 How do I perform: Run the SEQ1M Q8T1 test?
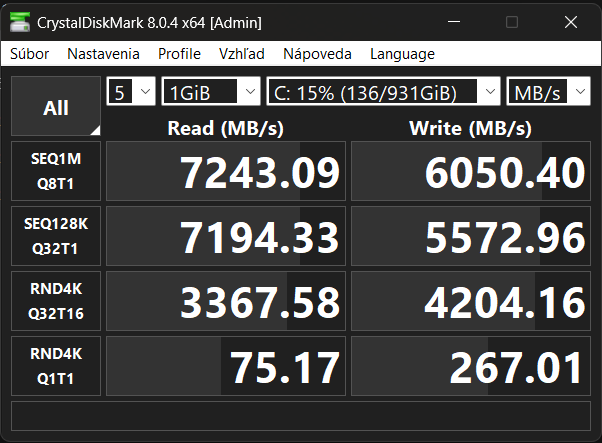tap(56, 171)
